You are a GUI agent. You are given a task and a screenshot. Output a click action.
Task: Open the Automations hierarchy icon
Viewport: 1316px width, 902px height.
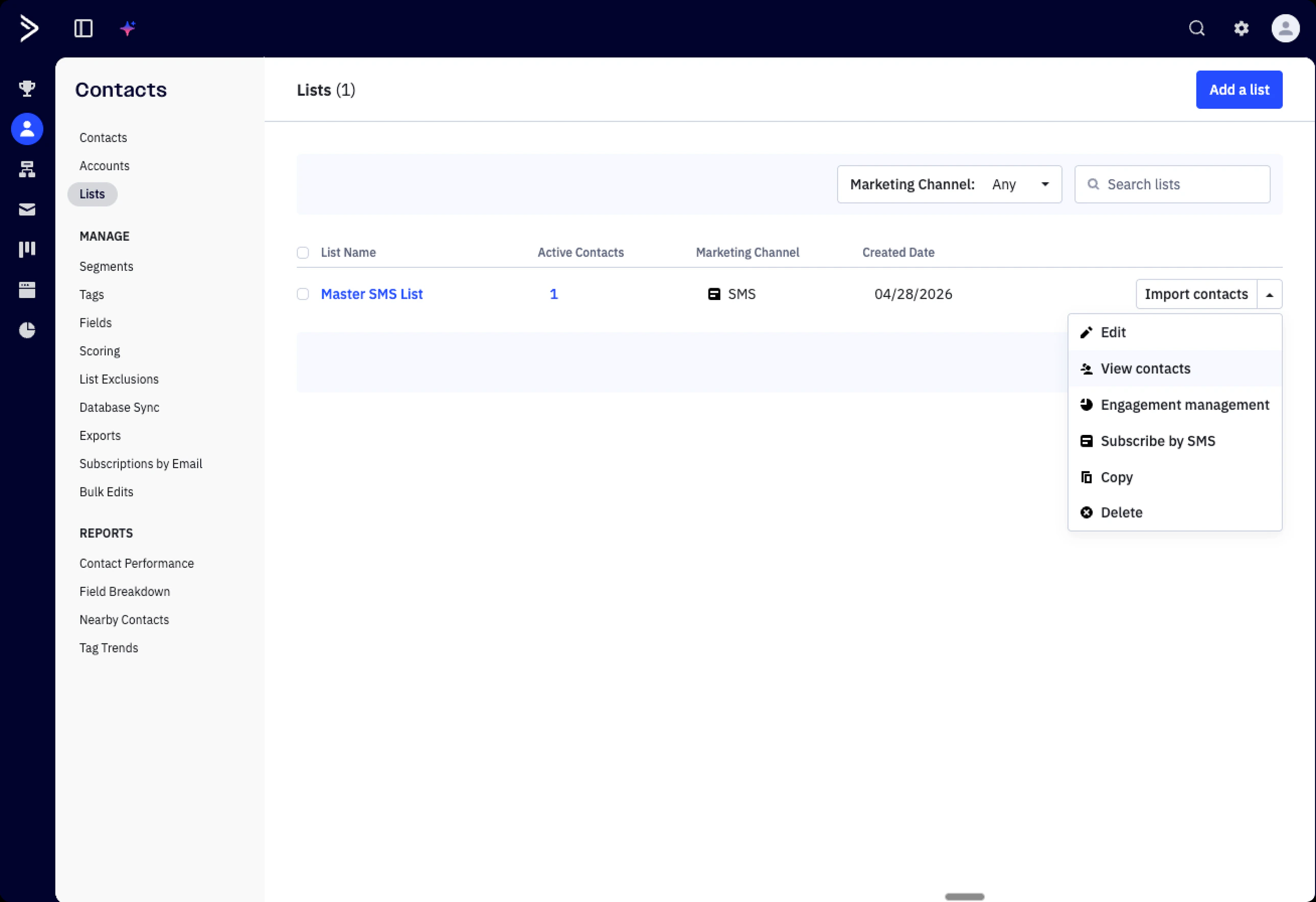tap(27, 169)
